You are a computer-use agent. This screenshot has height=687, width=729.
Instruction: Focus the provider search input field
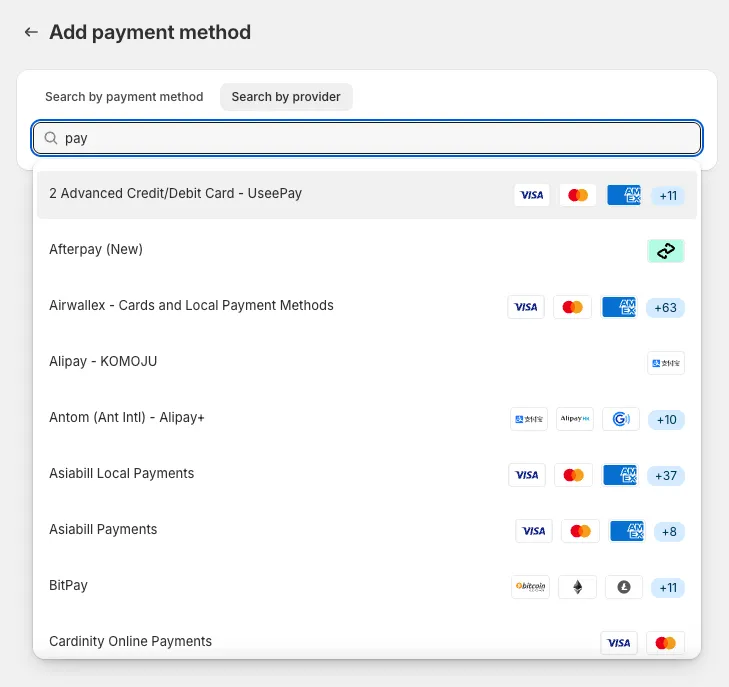click(367, 138)
